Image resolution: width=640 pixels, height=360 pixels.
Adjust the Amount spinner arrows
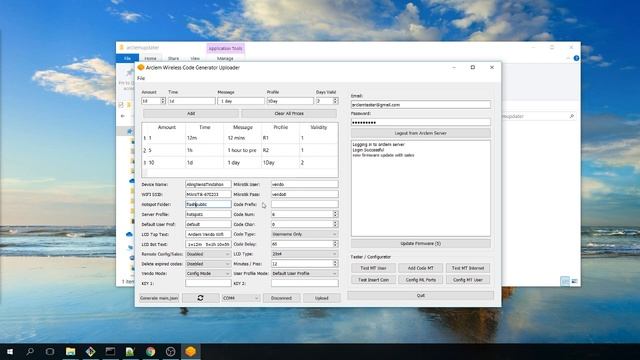pyautogui.click(x=163, y=101)
